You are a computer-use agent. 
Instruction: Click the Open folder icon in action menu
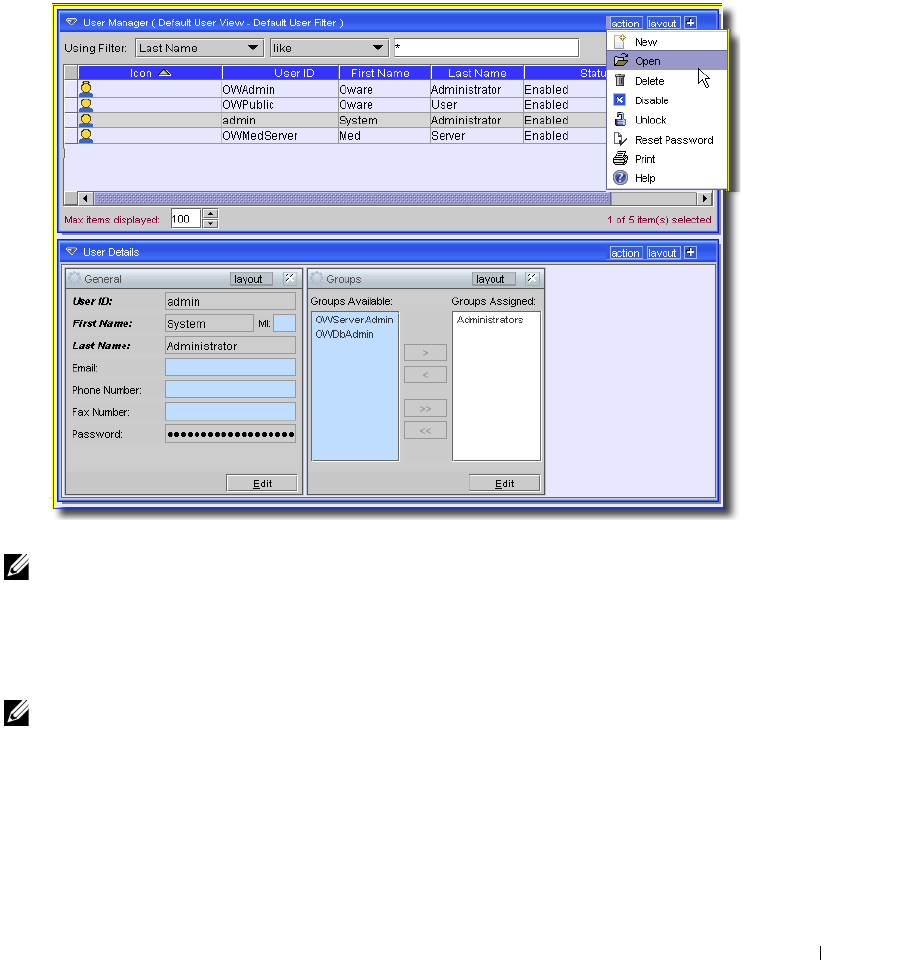tap(620, 61)
